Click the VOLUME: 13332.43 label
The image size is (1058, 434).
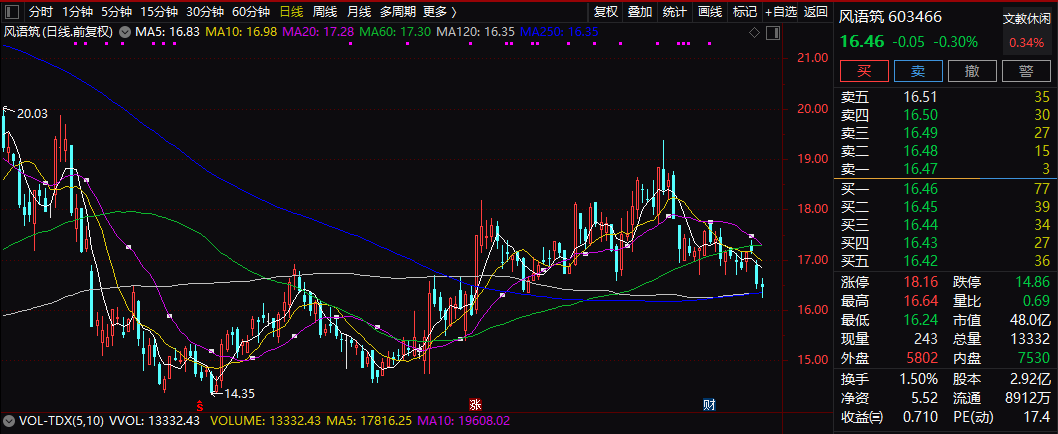click(x=264, y=421)
